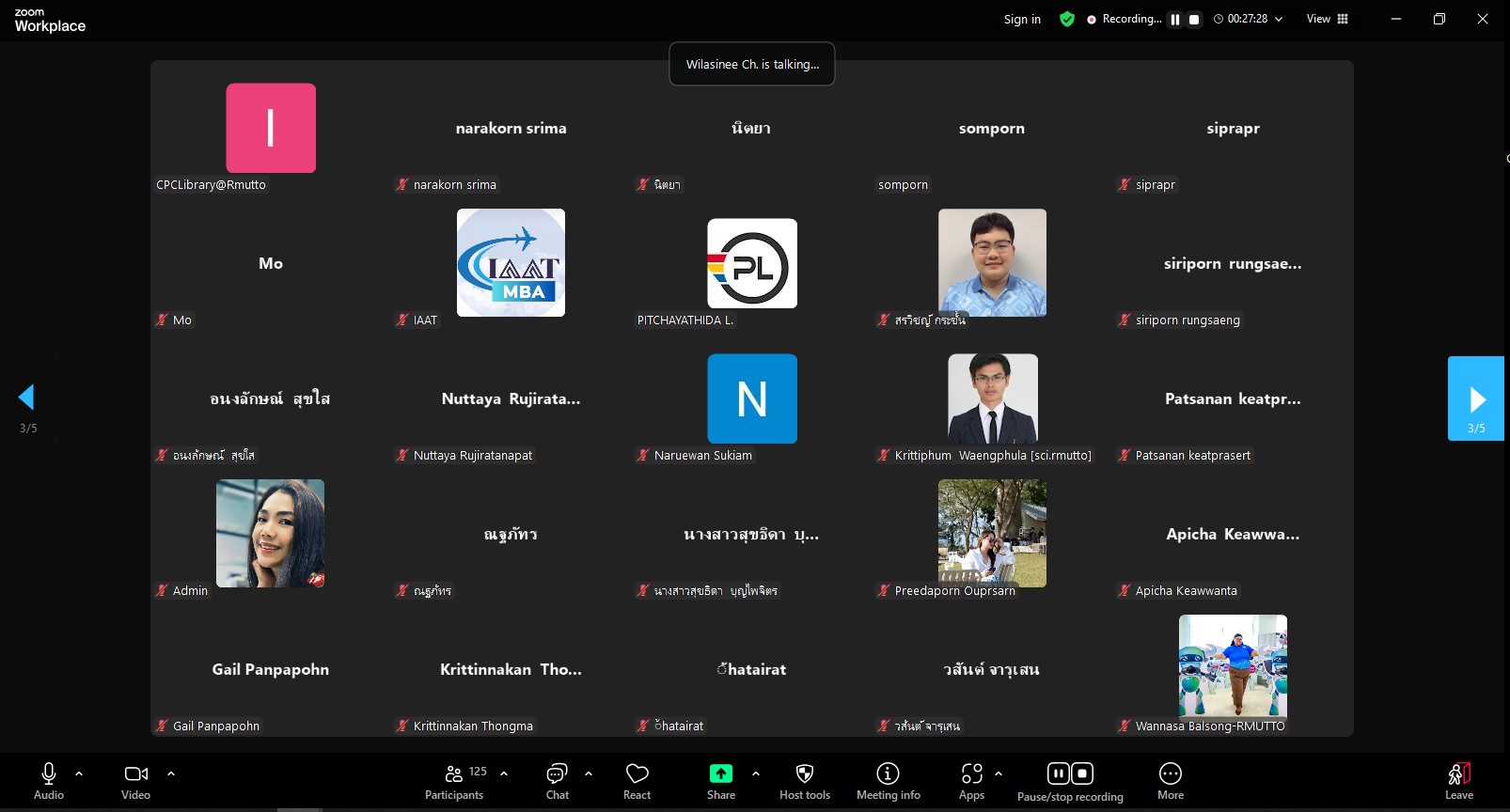Click the green encryption shield icon
Viewport: 1510px width, 812px height.
pyautogui.click(x=1067, y=19)
